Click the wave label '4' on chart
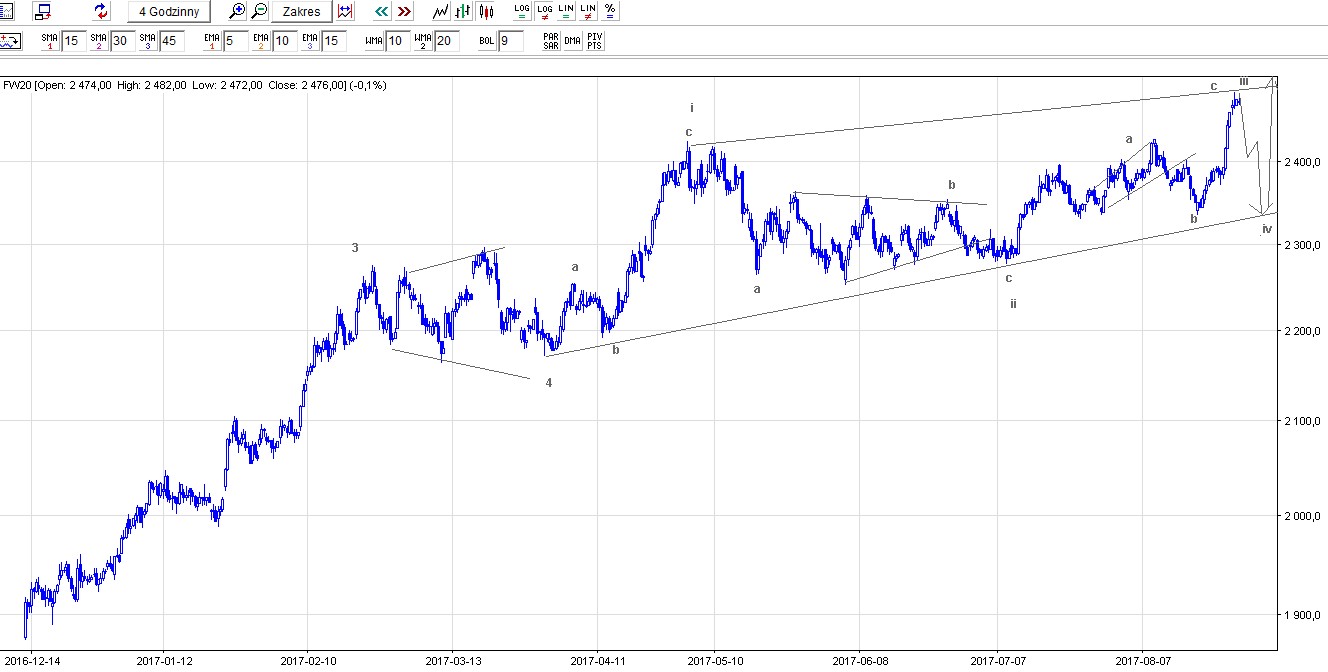The height and width of the screenshot is (672, 1328). [x=549, y=382]
